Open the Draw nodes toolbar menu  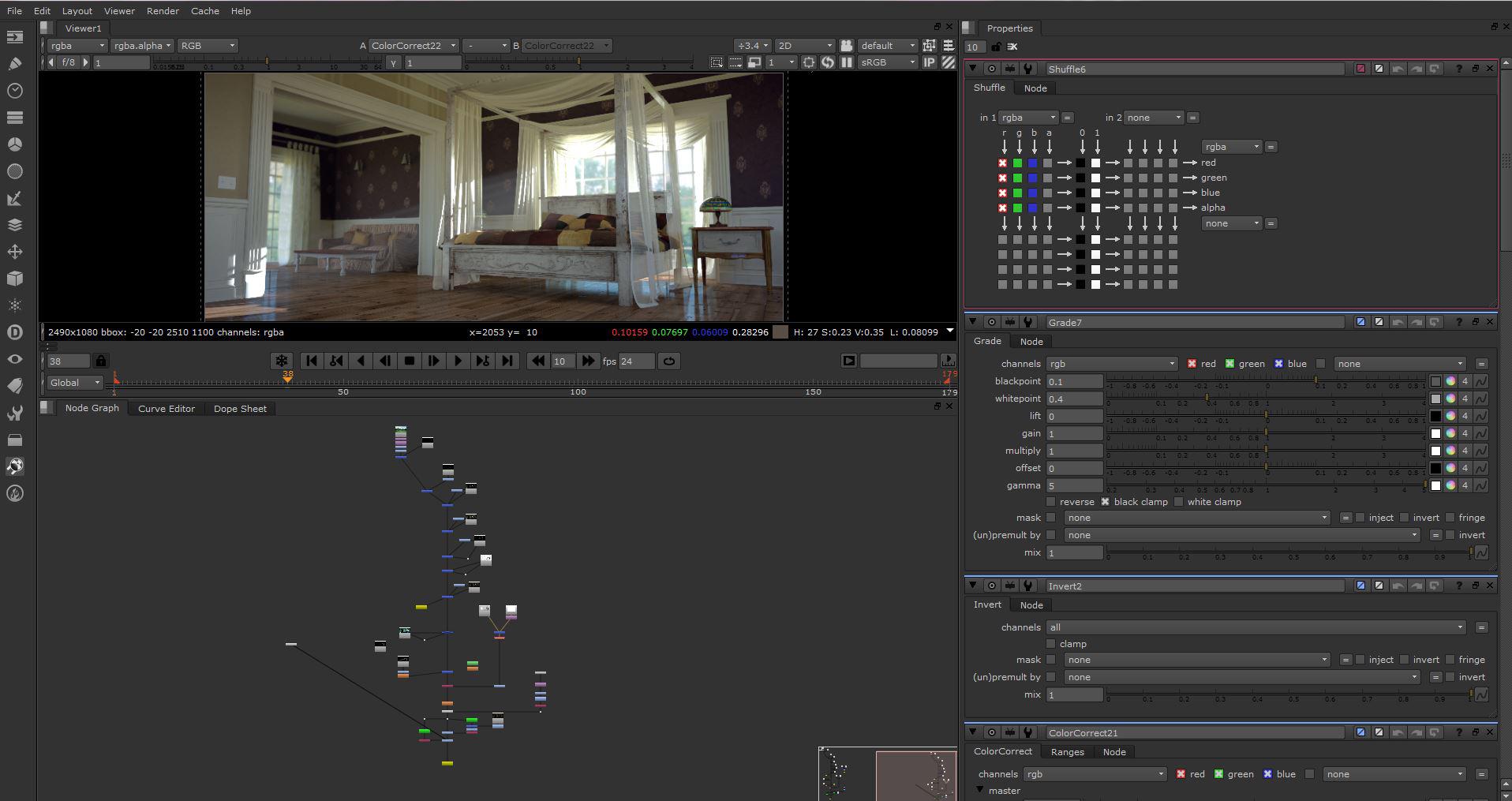(x=14, y=64)
